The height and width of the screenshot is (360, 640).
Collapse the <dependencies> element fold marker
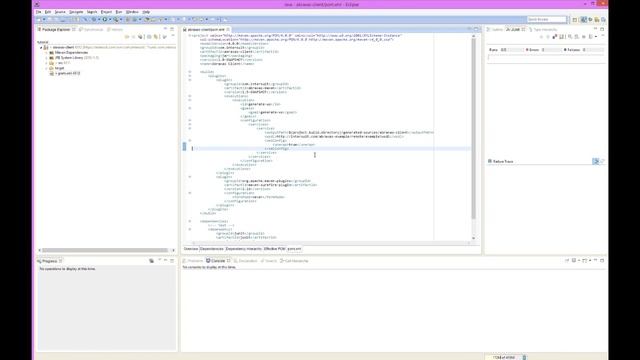click(190, 221)
